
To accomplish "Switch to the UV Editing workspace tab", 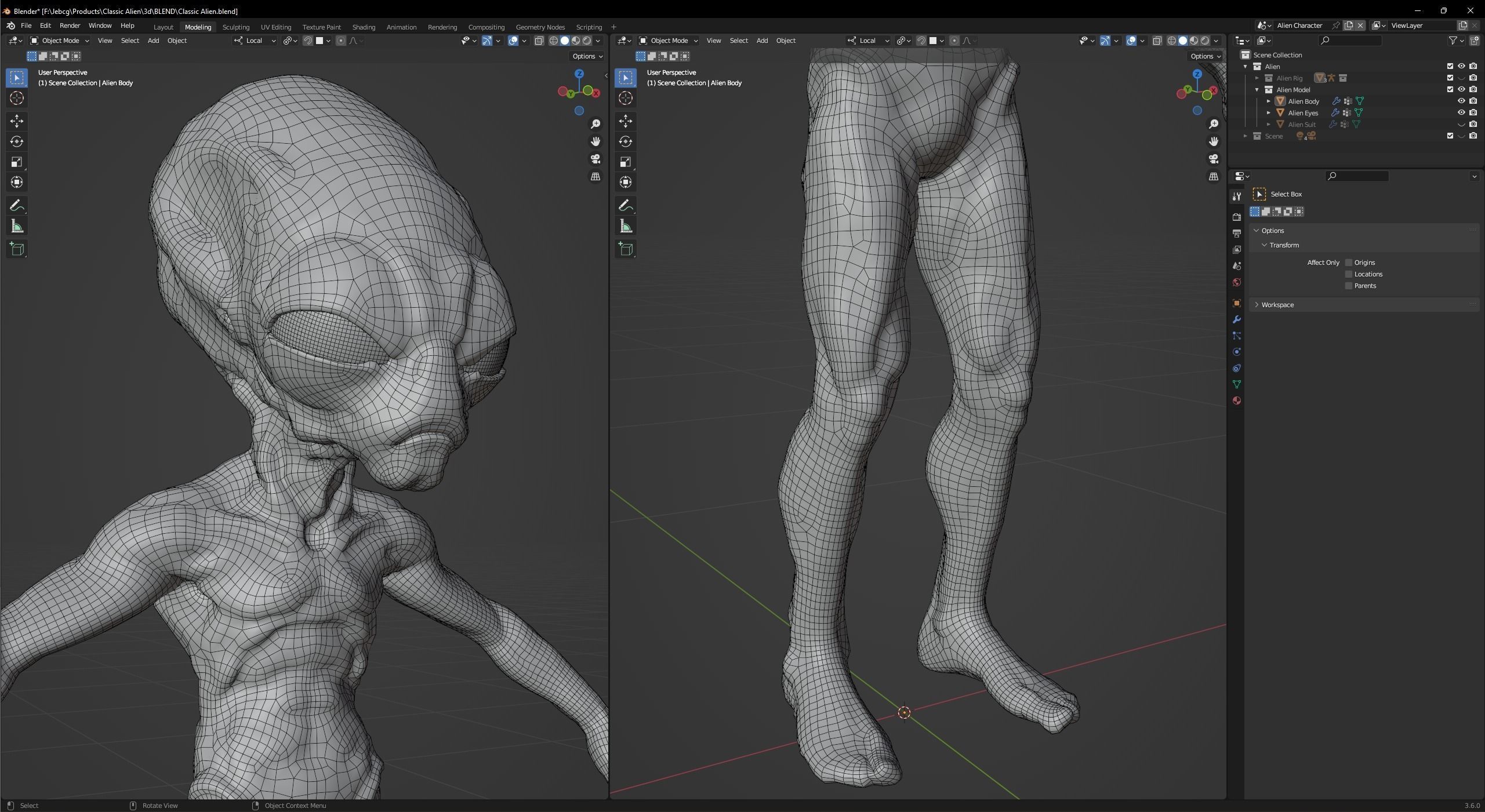I will pos(276,27).
